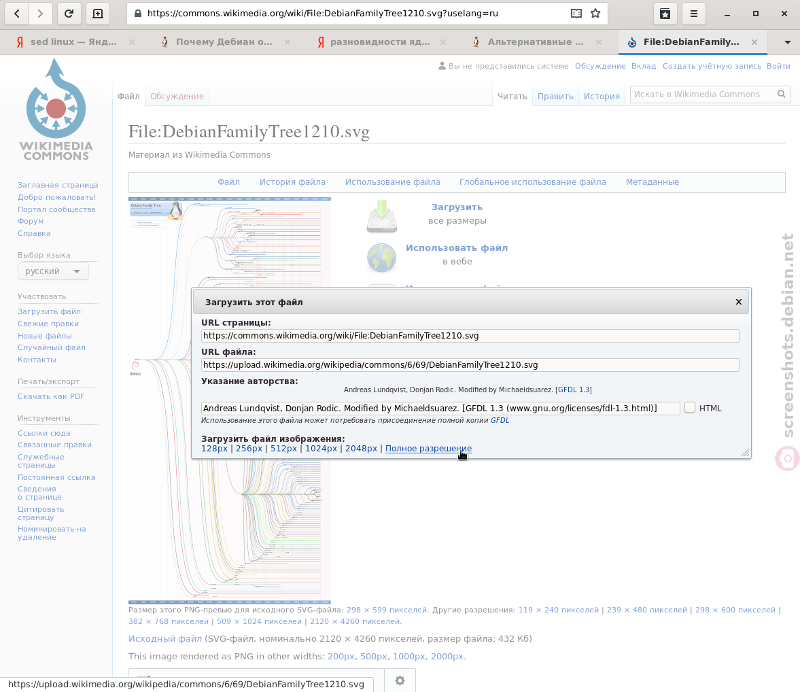Go back to the previous page
This screenshot has height=692, width=800.
pyautogui.click(x=17, y=14)
